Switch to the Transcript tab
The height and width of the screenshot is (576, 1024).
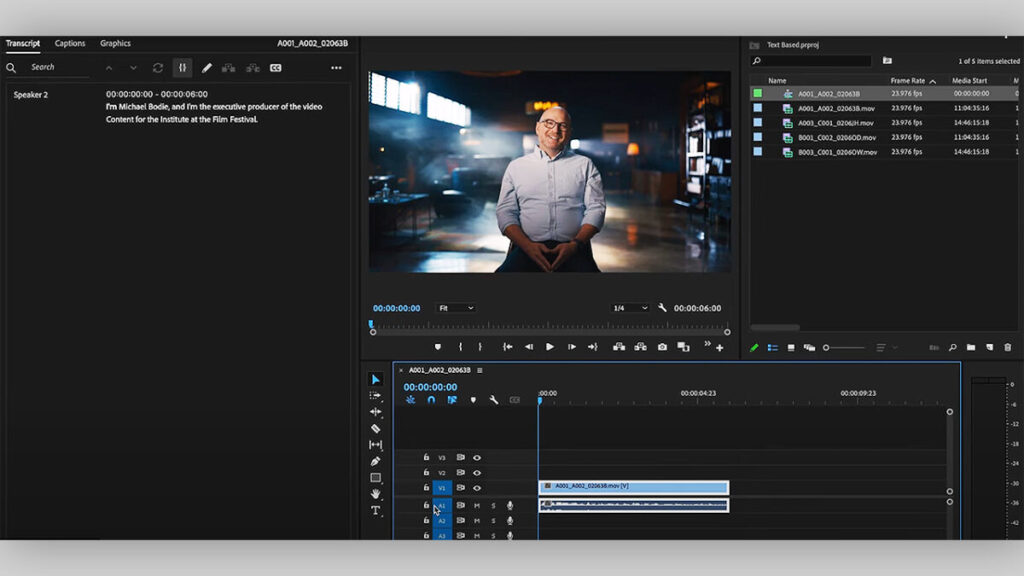(x=23, y=43)
